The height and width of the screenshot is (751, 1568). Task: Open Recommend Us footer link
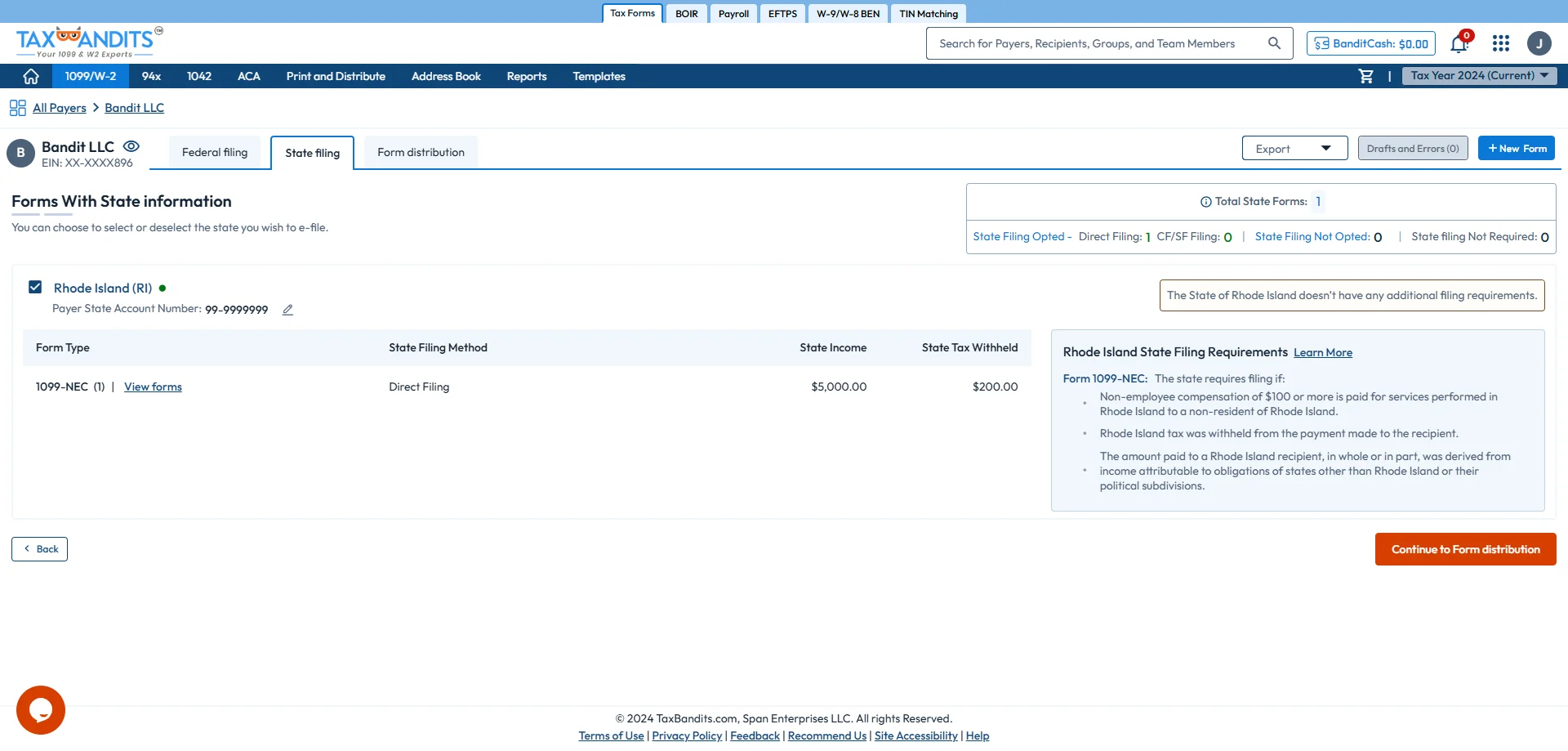click(x=827, y=735)
